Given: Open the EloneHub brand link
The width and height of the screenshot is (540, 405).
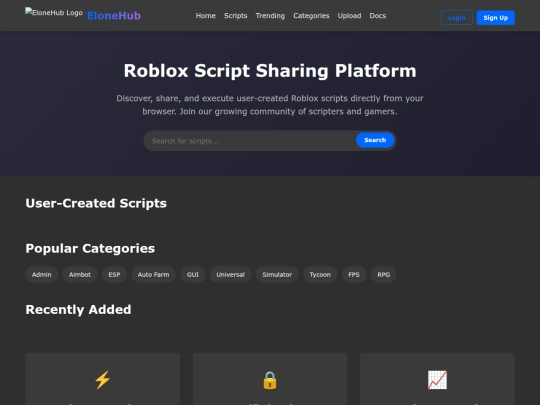Looking at the screenshot, I should pyautogui.click(x=114, y=16).
